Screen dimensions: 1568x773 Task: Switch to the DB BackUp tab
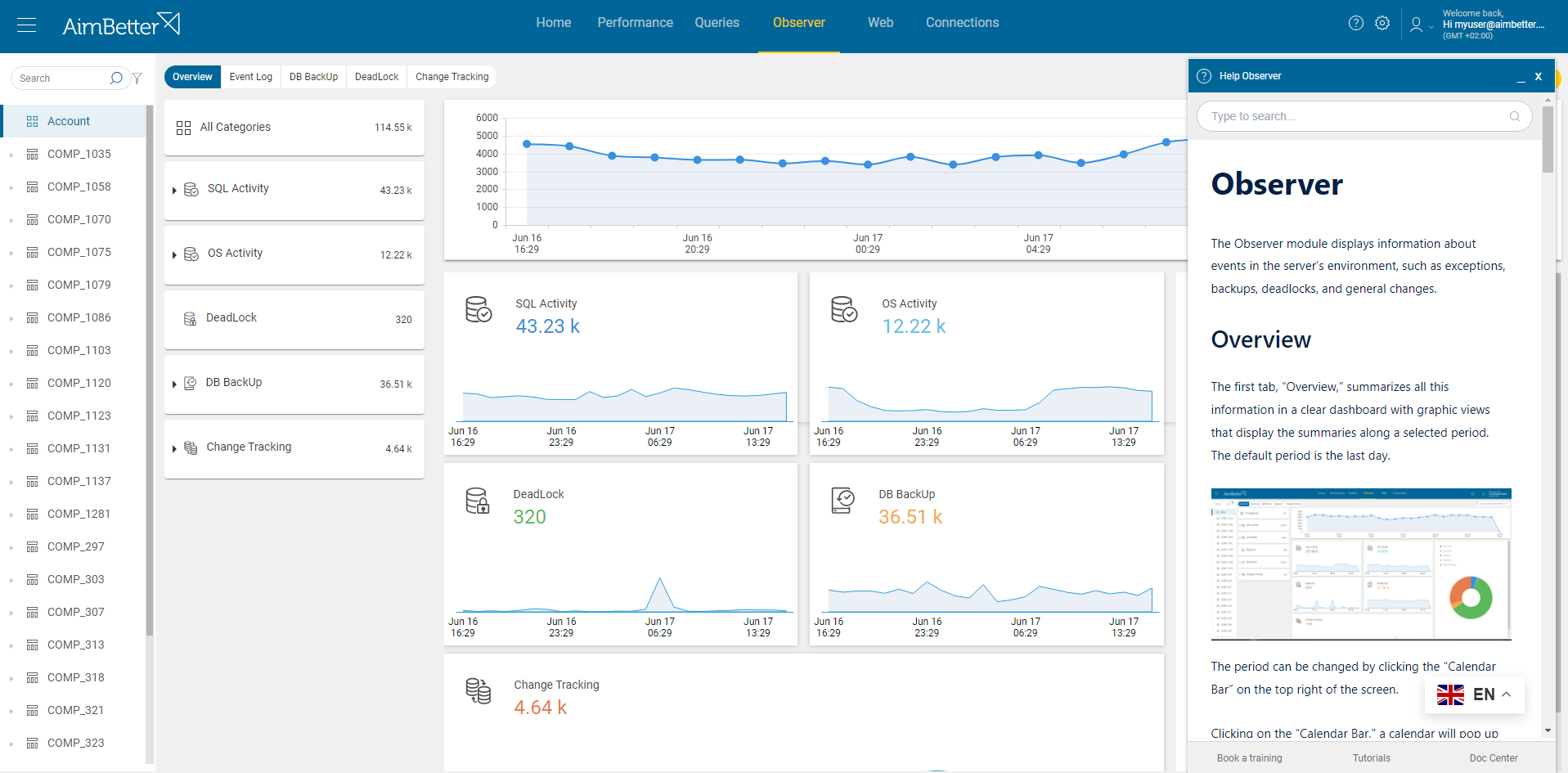(313, 77)
